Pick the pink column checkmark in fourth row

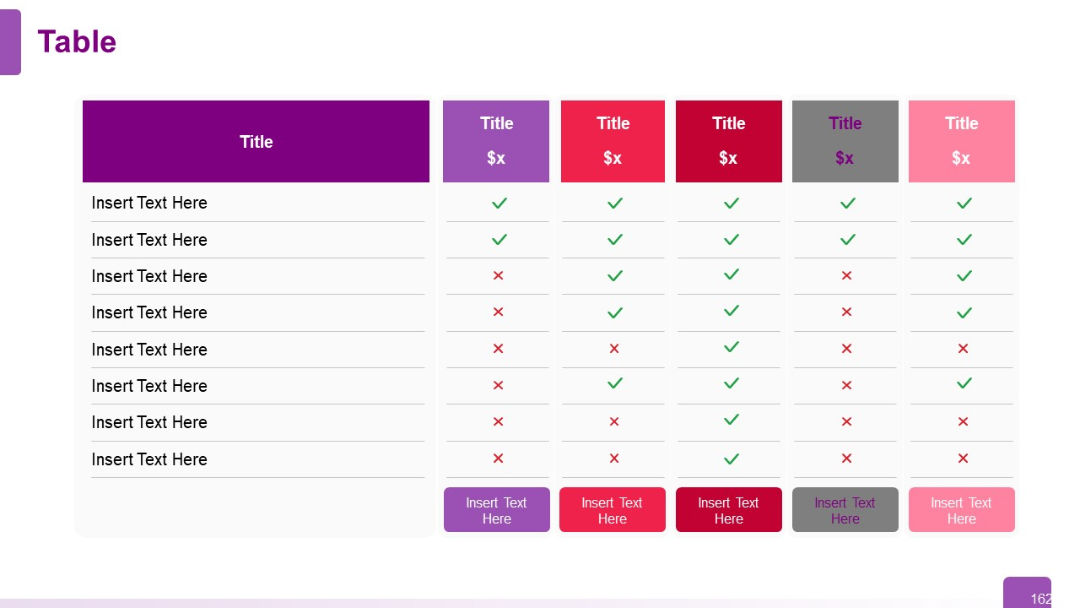[964, 313]
